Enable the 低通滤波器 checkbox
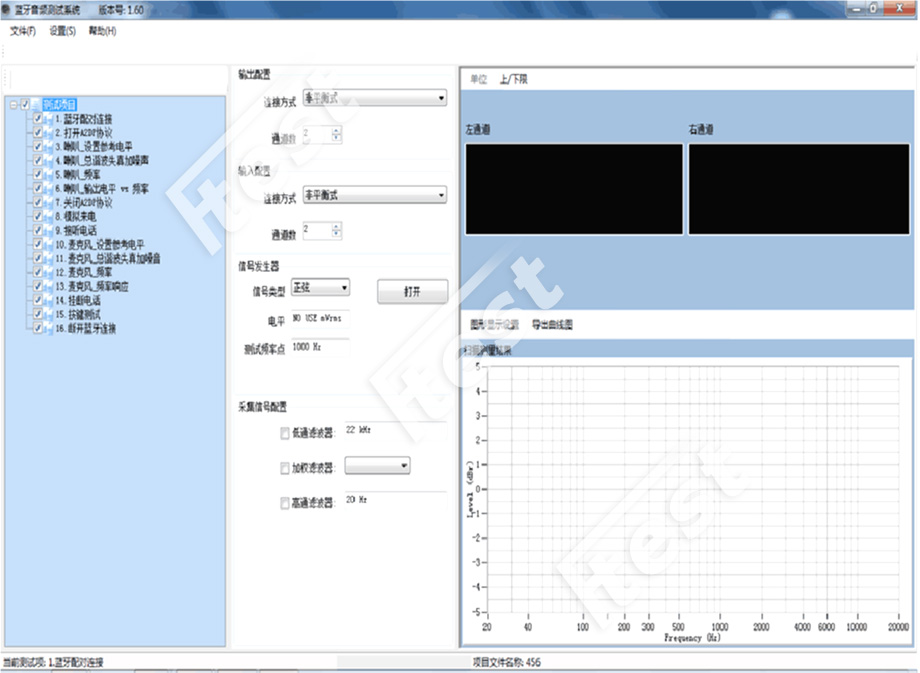 pos(286,434)
